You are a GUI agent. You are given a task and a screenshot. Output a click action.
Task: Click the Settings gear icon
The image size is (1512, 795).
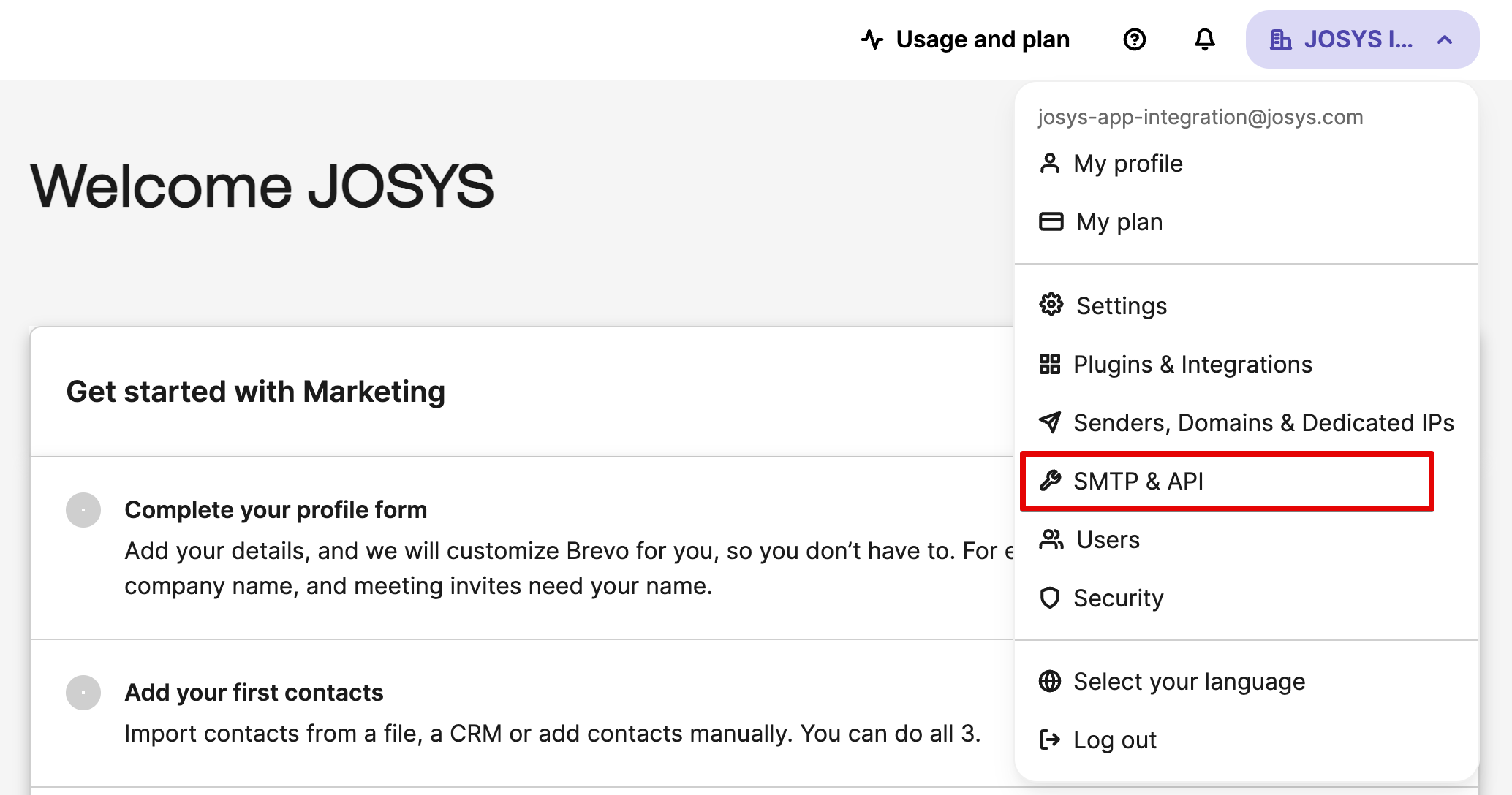[1051, 305]
